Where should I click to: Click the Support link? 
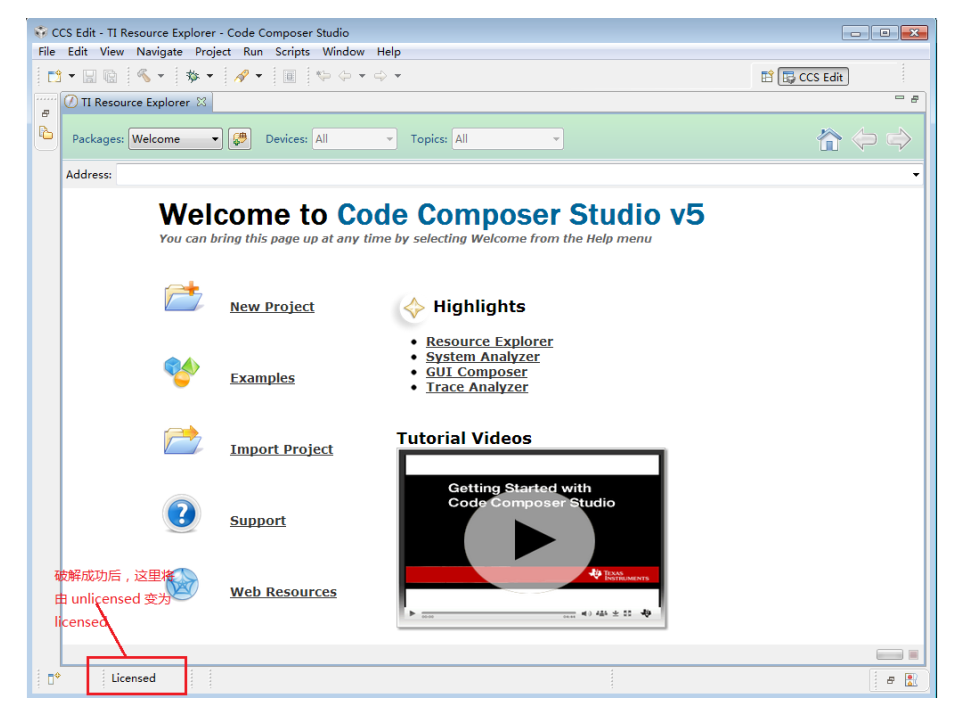[x=258, y=520]
